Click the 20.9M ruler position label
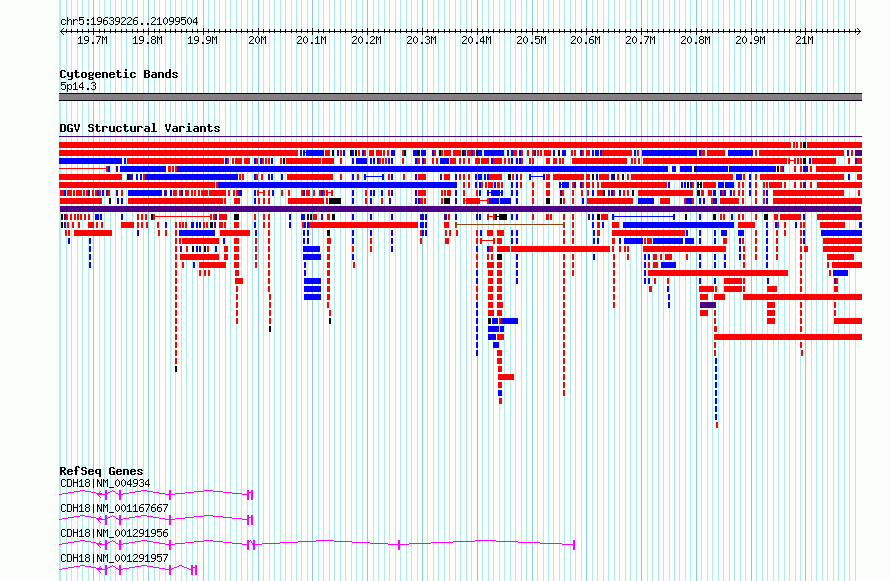This screenshot has height=581, width=890. pyautogui.click(x=751, y=40)
